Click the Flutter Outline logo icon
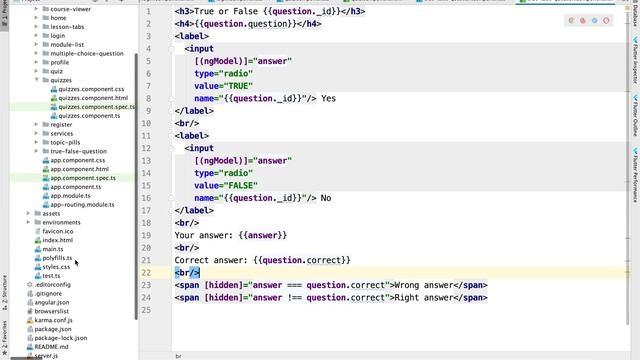The image size is (640, 360). [x=635, y=98]
